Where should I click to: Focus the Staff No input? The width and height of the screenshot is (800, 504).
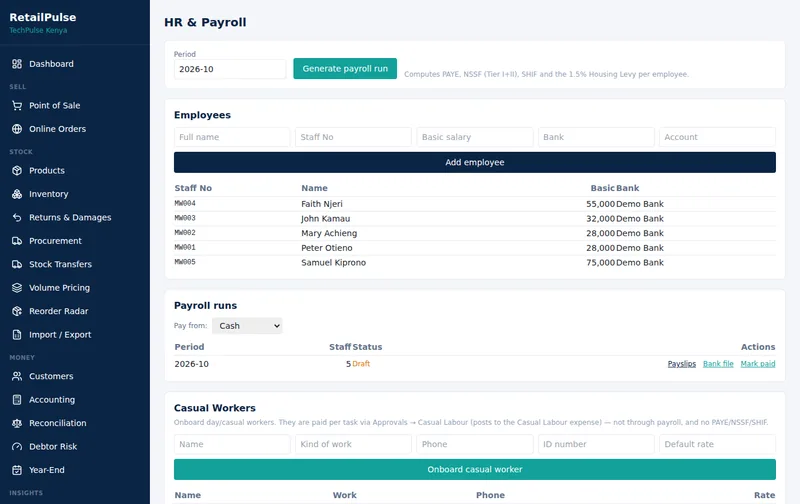(x=353, y=137)
